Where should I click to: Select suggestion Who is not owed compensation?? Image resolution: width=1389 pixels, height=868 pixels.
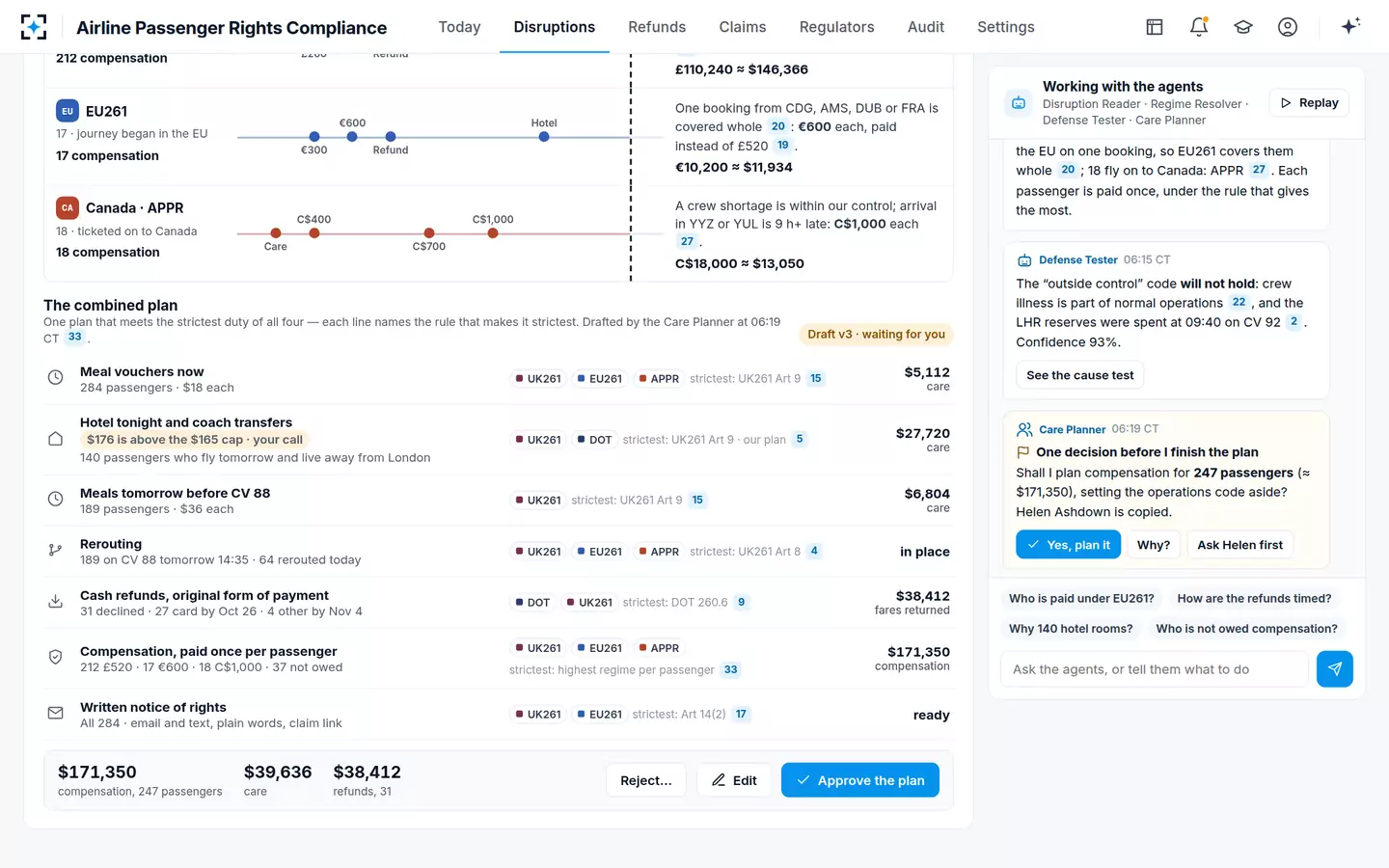point(1246,628)
